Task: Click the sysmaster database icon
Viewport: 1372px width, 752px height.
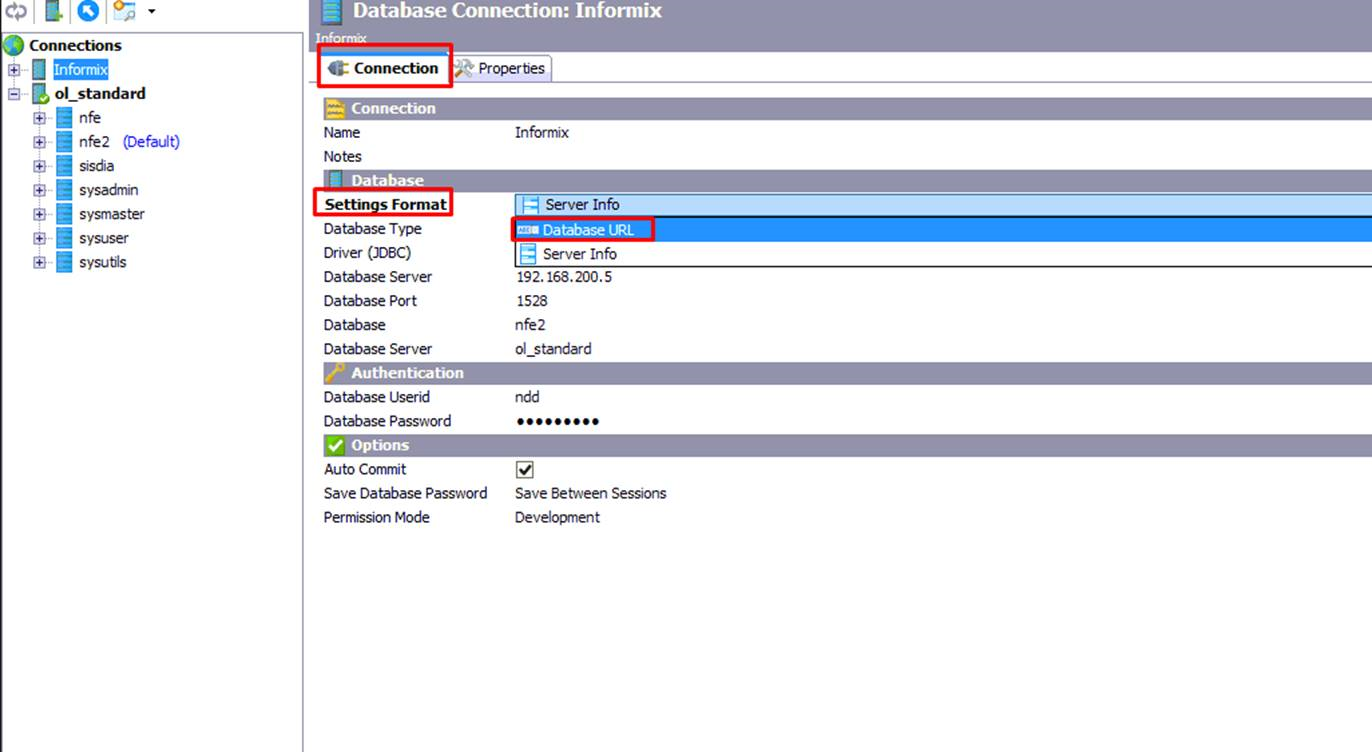Action: coord(64,214)
